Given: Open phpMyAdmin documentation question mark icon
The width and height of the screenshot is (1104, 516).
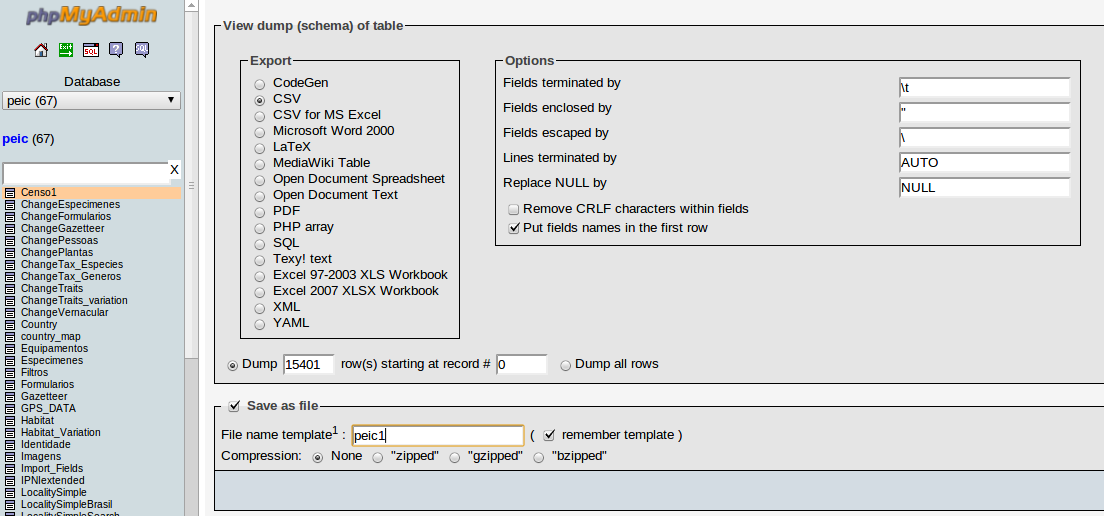Looking at the screenshot, I should tap(116, 50).
